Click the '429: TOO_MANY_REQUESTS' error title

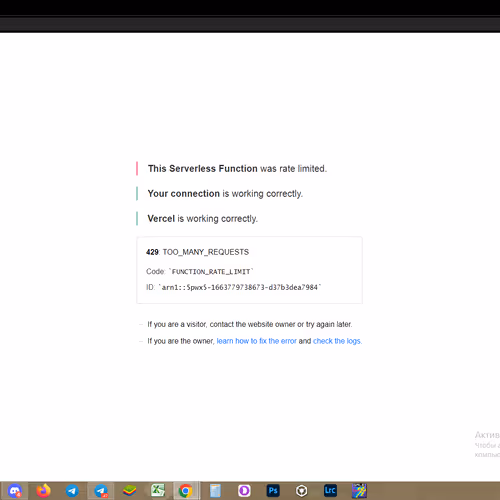click(x=197, y=252)
